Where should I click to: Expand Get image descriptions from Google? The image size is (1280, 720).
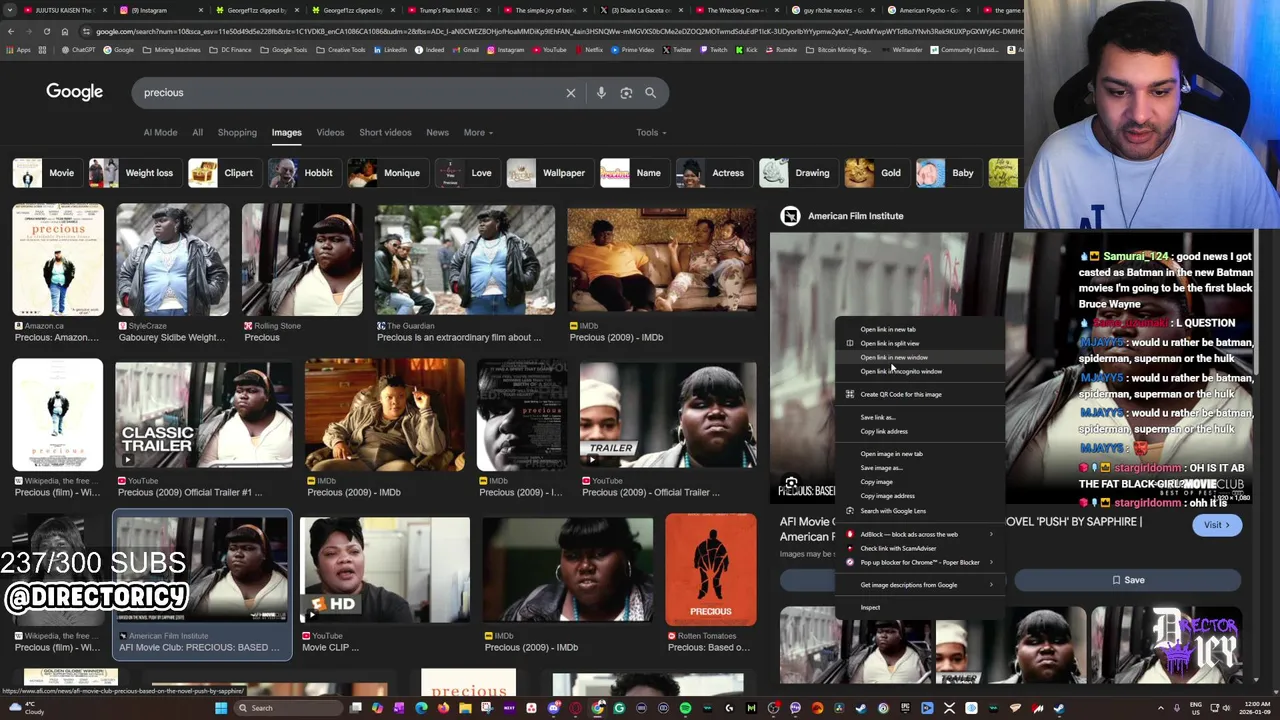(920, 585)
